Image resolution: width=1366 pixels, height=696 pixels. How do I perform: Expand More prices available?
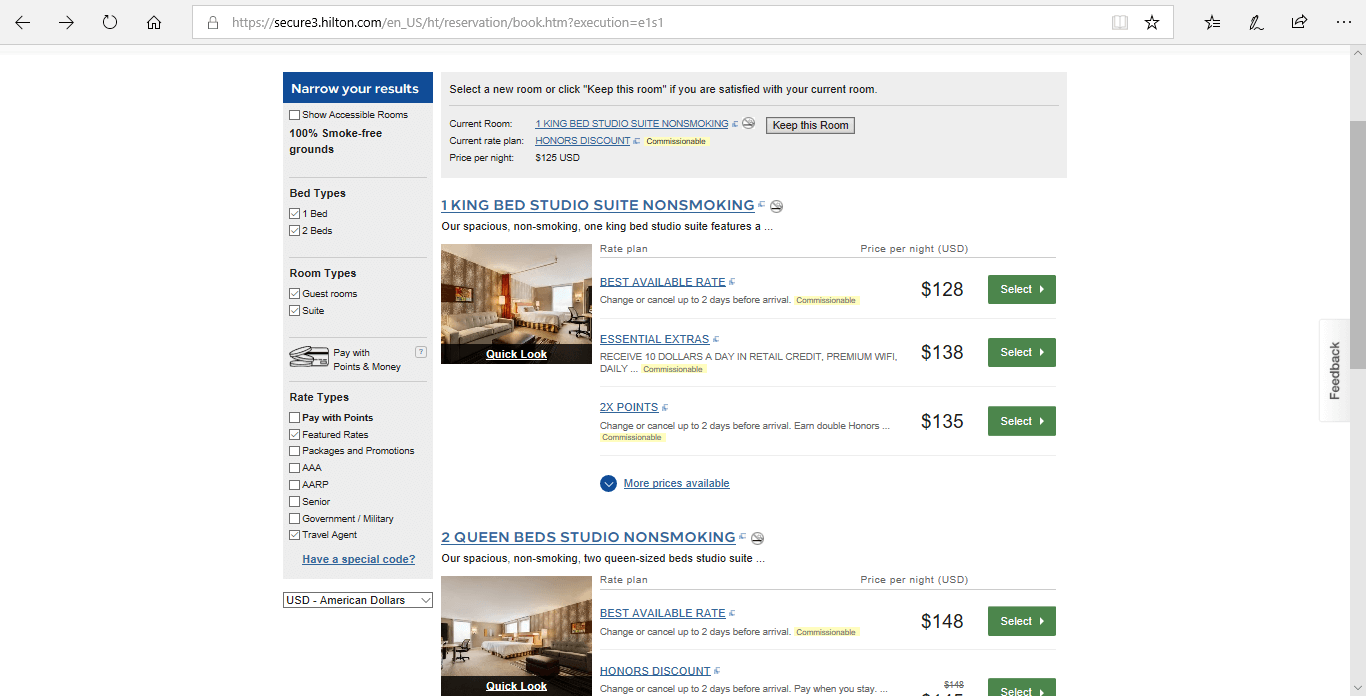pos(676,484)
